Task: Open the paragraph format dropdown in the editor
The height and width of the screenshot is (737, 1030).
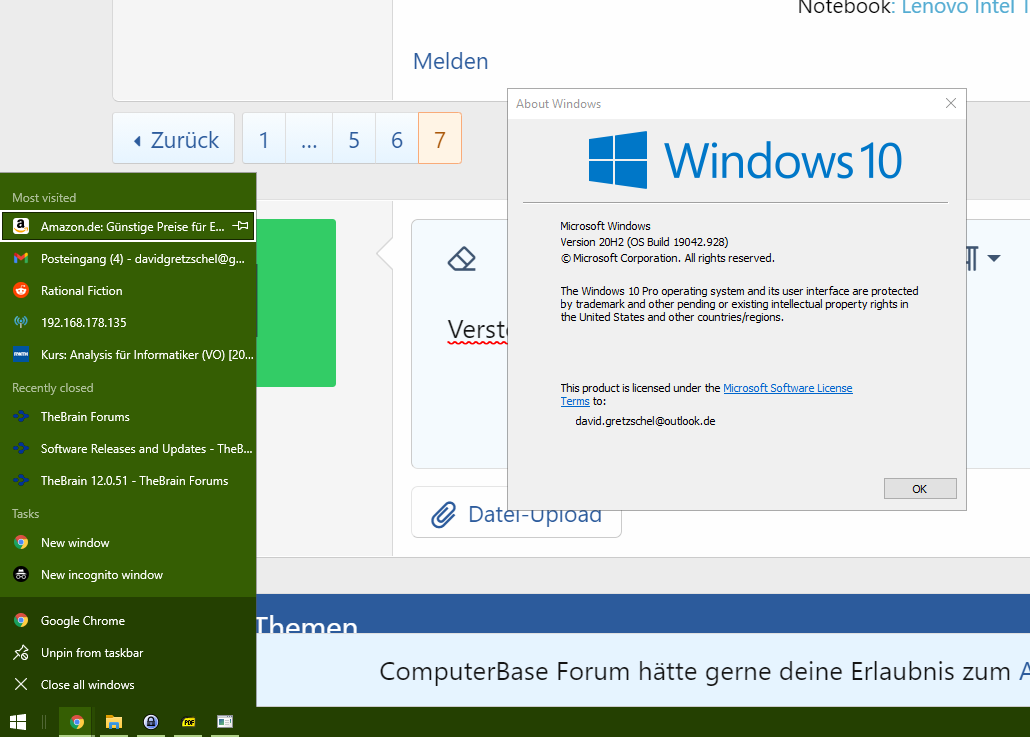Action: tap(984, 258)
